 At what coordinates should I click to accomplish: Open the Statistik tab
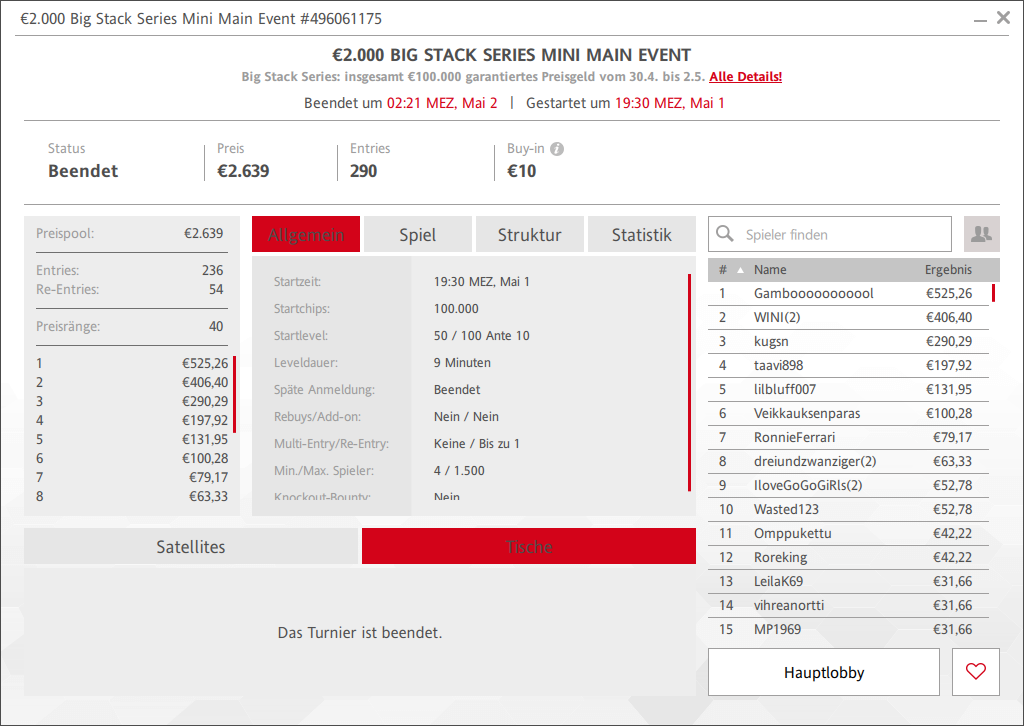click(x=641, y=234)
